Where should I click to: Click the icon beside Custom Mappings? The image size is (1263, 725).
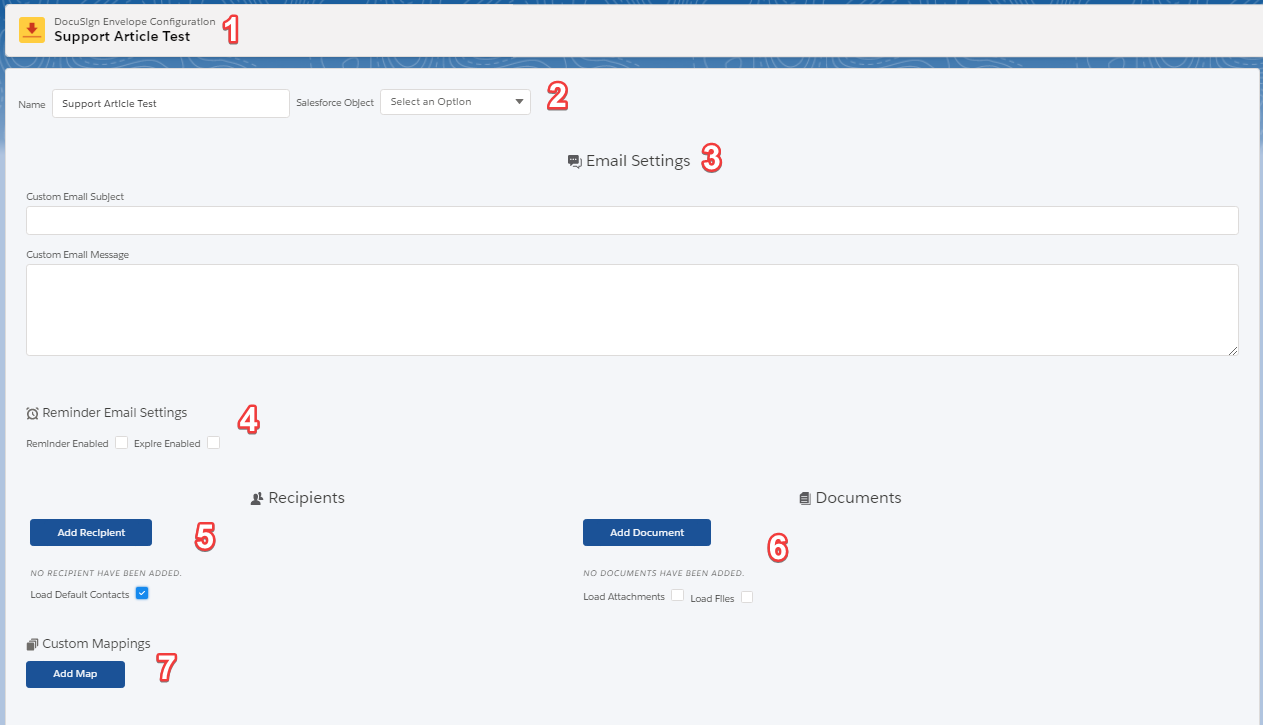coord(31,643)
